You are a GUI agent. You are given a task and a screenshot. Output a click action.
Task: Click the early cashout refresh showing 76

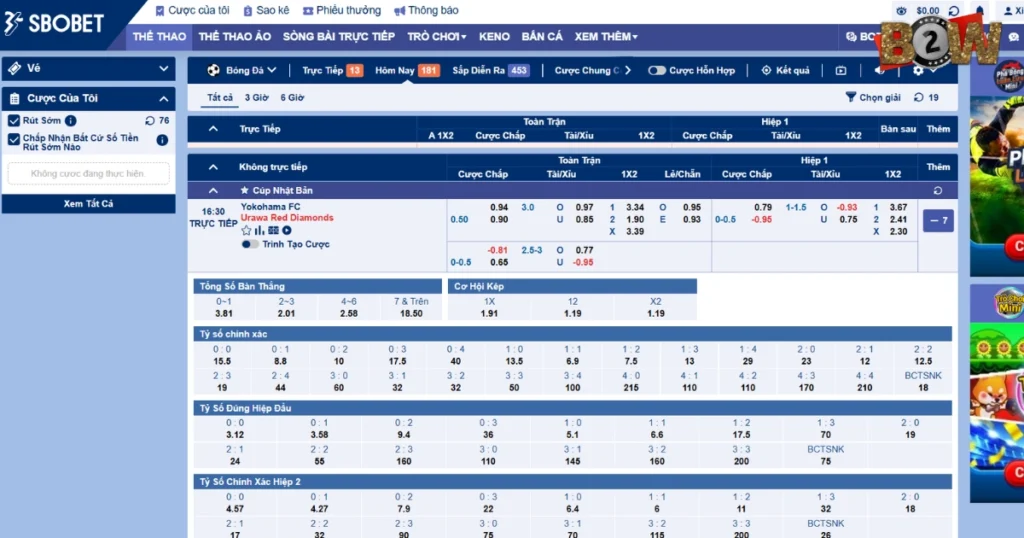tap(157, 121)
